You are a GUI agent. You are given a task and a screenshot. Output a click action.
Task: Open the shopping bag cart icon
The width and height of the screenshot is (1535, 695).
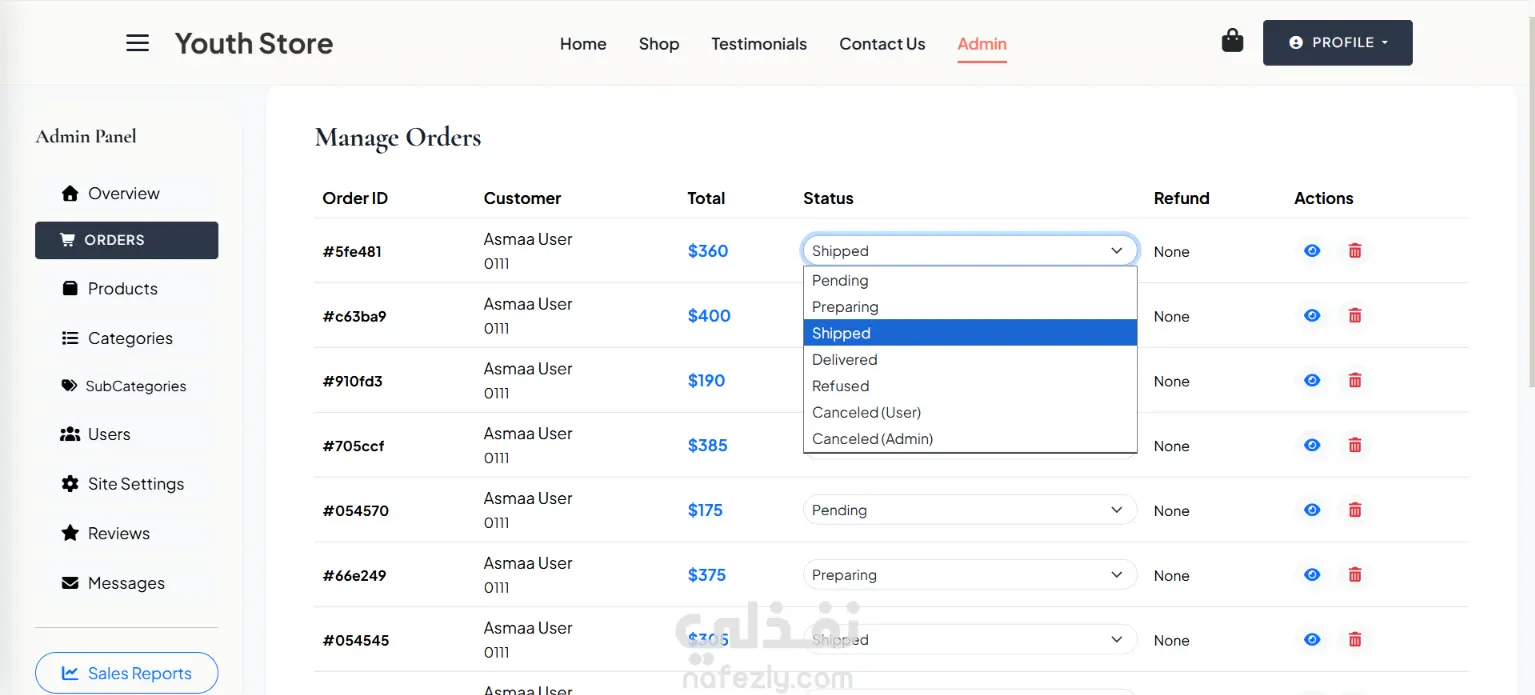point(1232,41)
